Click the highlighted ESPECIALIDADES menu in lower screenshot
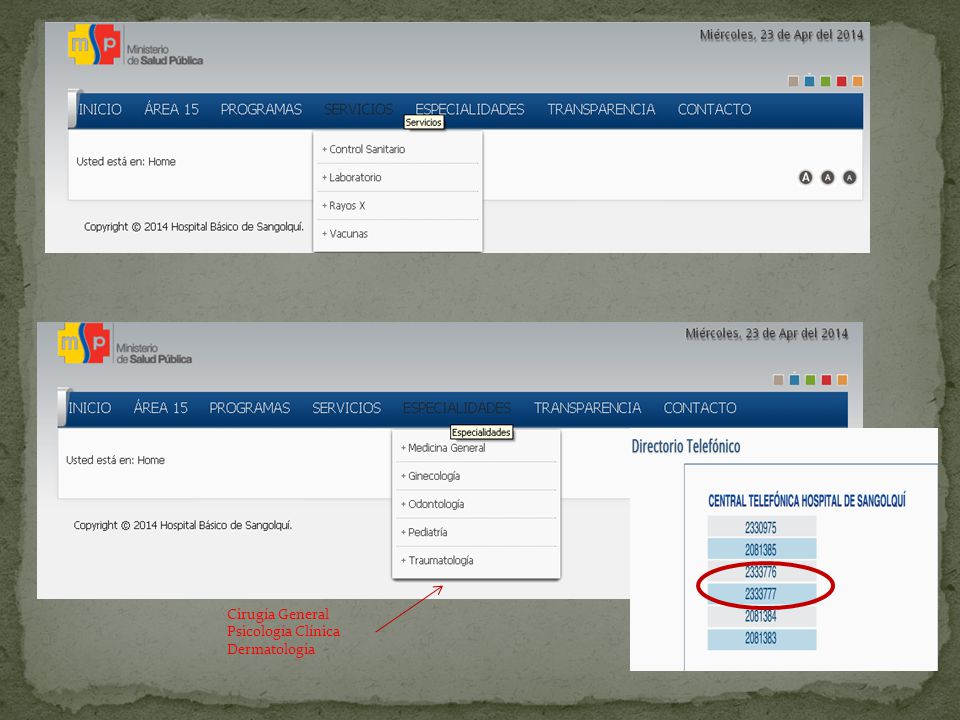 point(457,408)
